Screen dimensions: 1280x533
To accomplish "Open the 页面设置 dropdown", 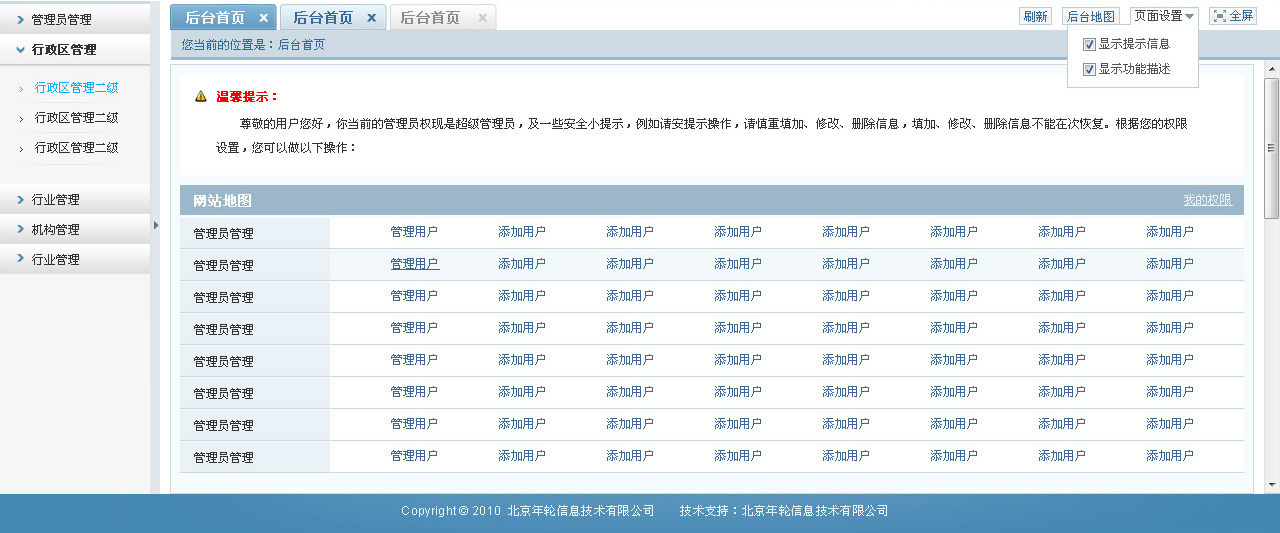I will (x=1164, y=16).
